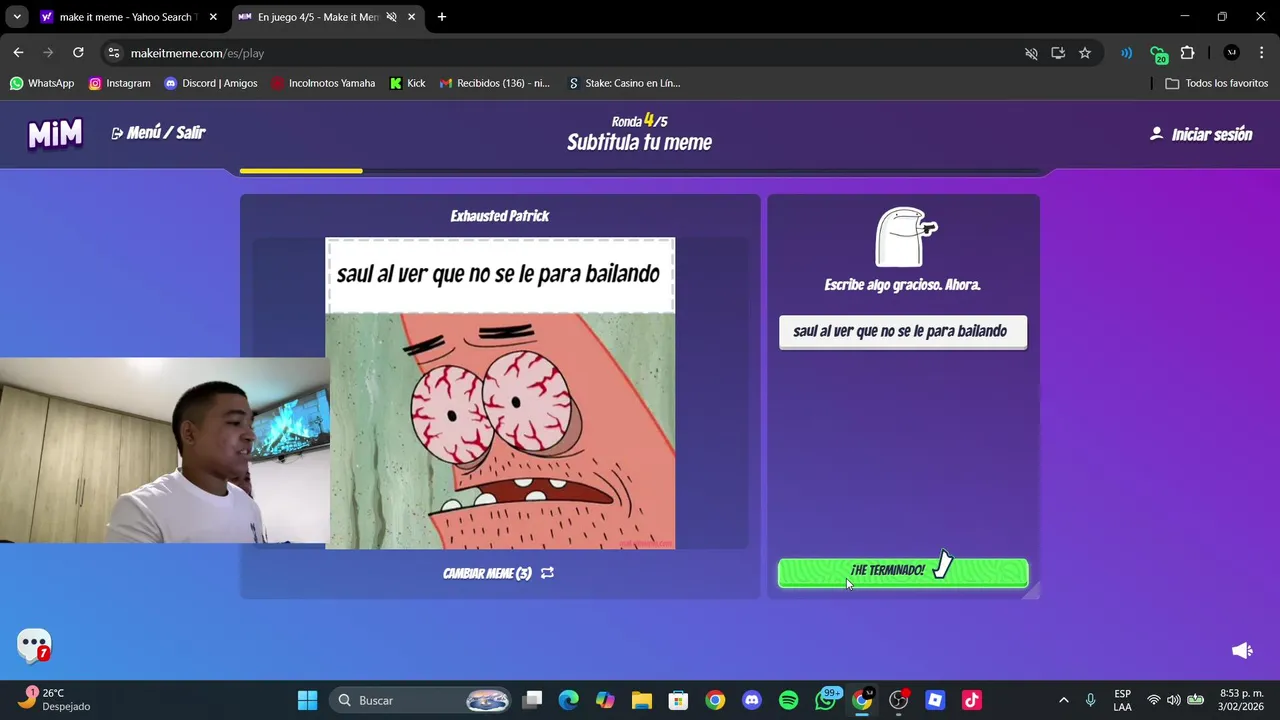Open TikTok from the taskbar
Image resolution: width=1280 pixels, height=720 pixels.
971,700
